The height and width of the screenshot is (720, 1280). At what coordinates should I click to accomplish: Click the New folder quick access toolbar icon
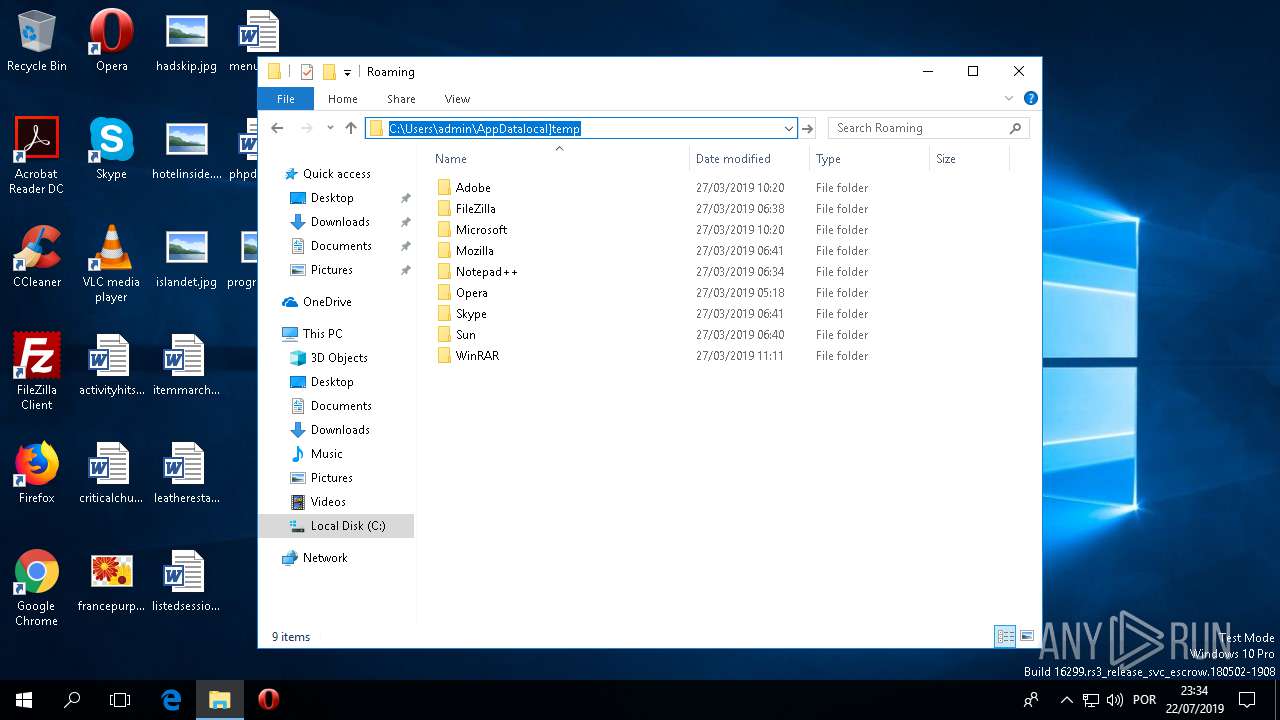328,72
